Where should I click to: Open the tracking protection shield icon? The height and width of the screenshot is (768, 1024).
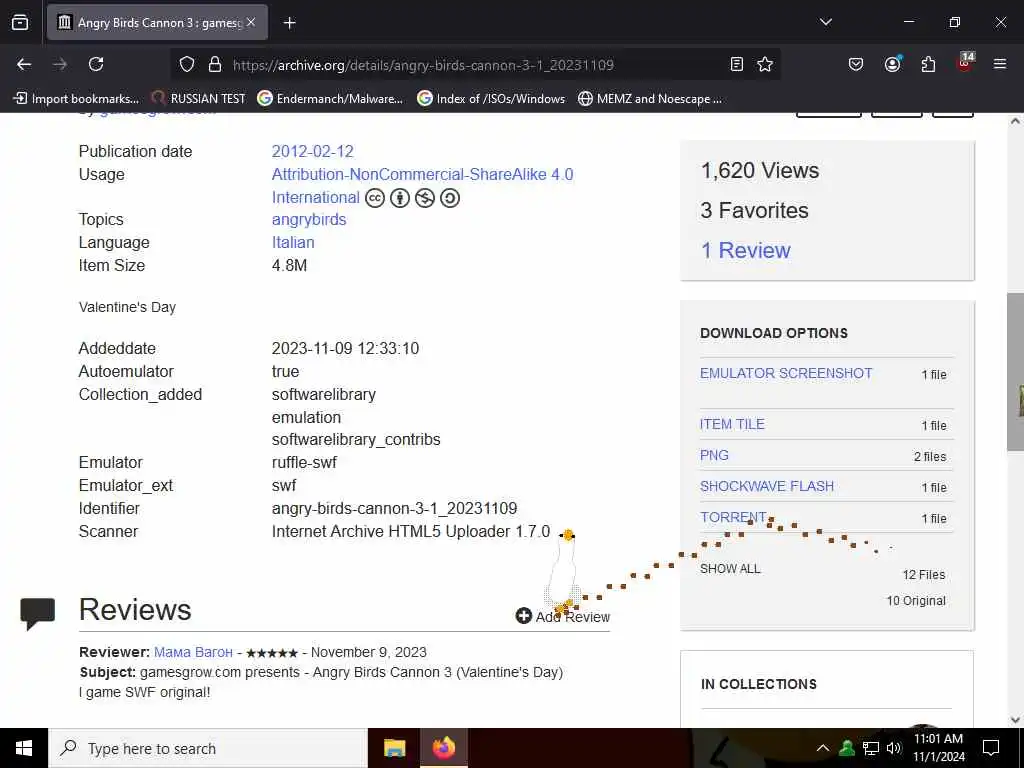pos(187,65)
